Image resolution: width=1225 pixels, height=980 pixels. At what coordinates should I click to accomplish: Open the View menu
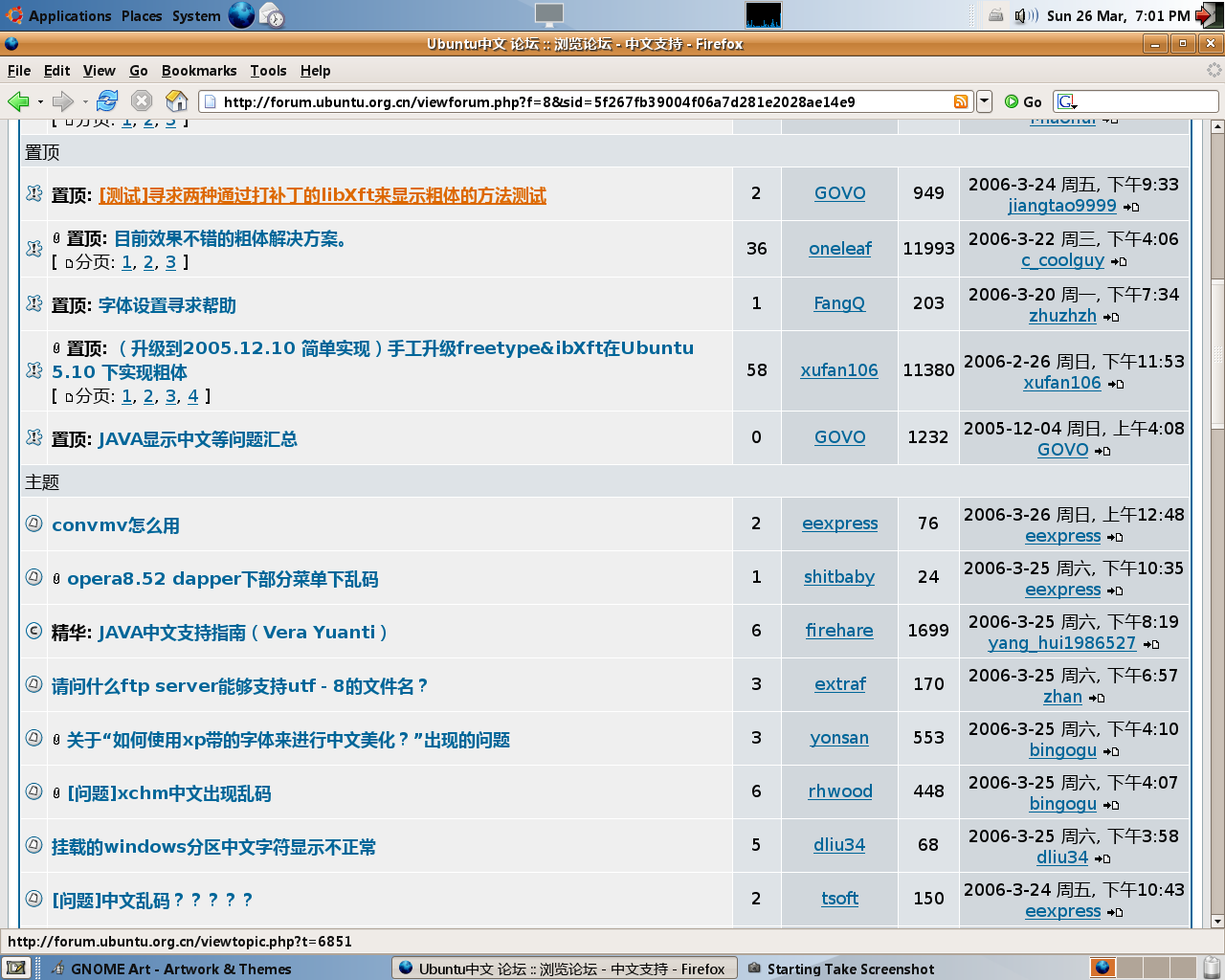tap(99, 71)
